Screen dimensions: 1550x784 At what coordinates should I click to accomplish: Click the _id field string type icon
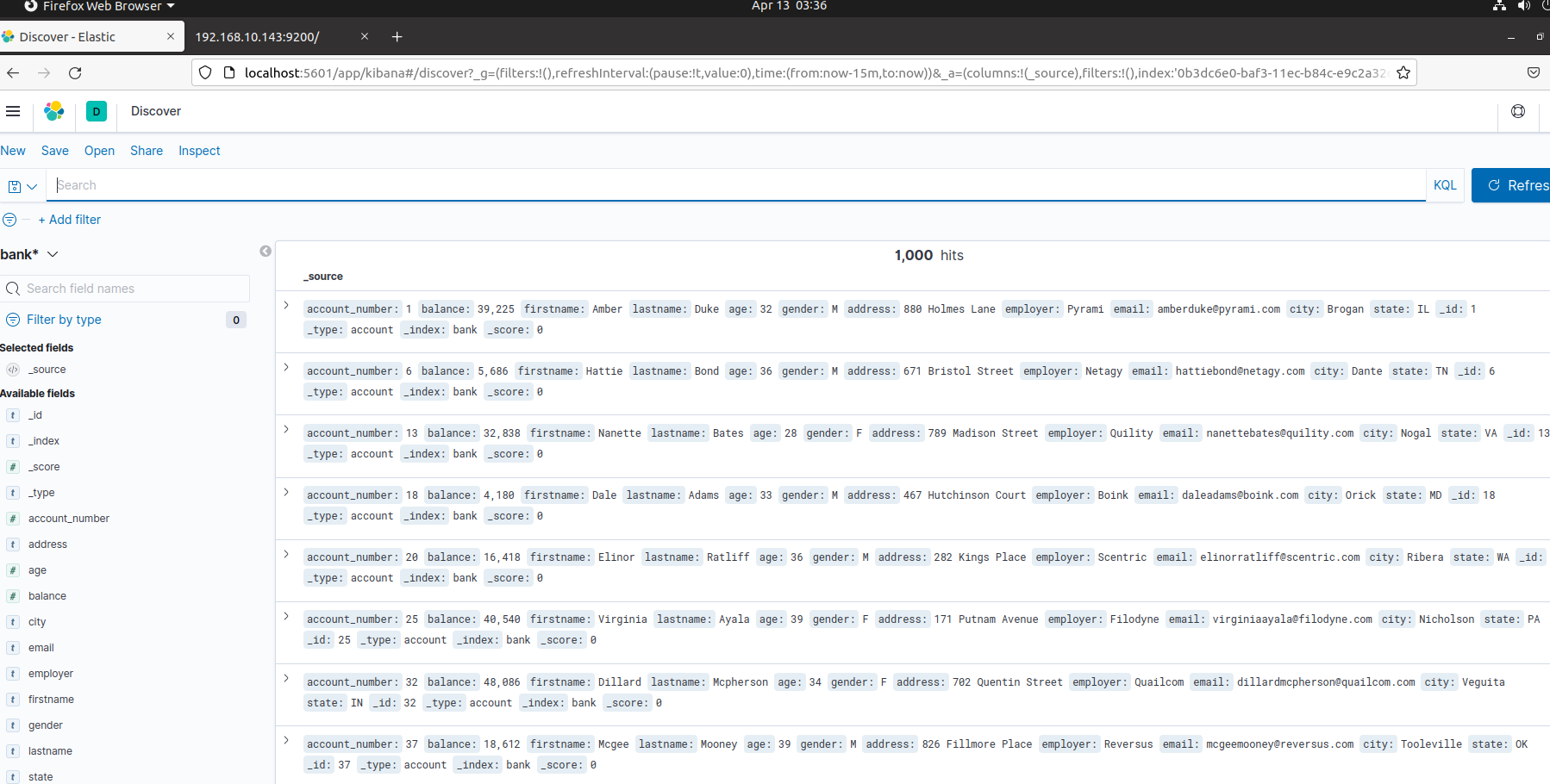click(13, 415)
